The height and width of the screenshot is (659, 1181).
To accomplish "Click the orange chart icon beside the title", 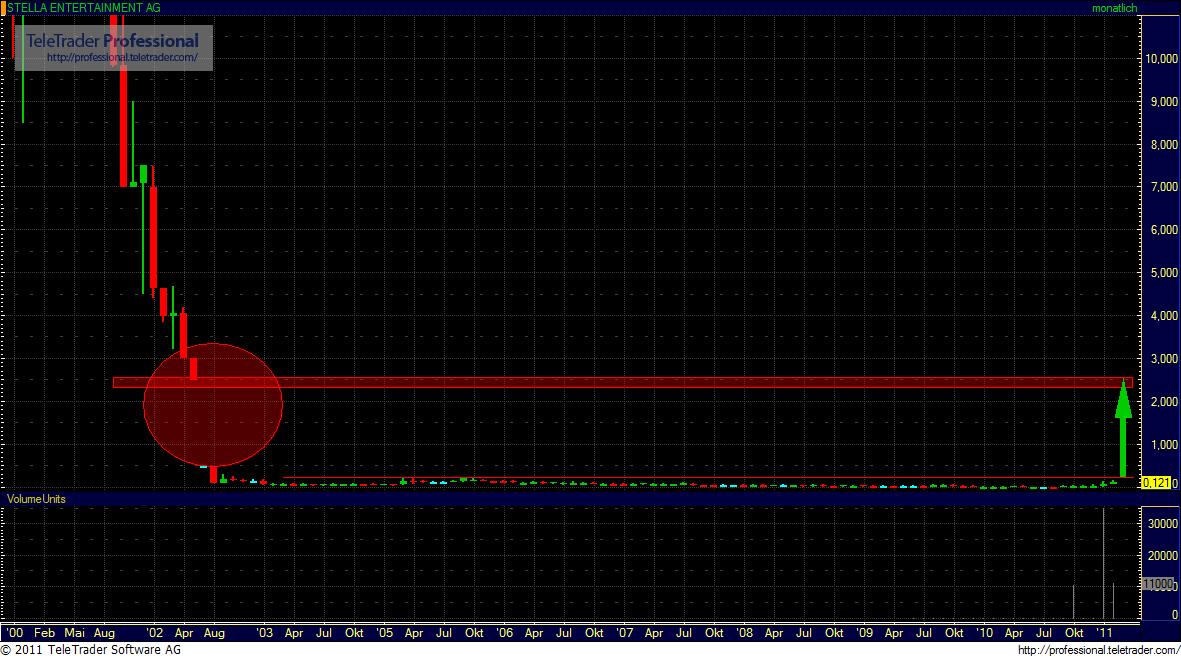I will pos(6,8).
